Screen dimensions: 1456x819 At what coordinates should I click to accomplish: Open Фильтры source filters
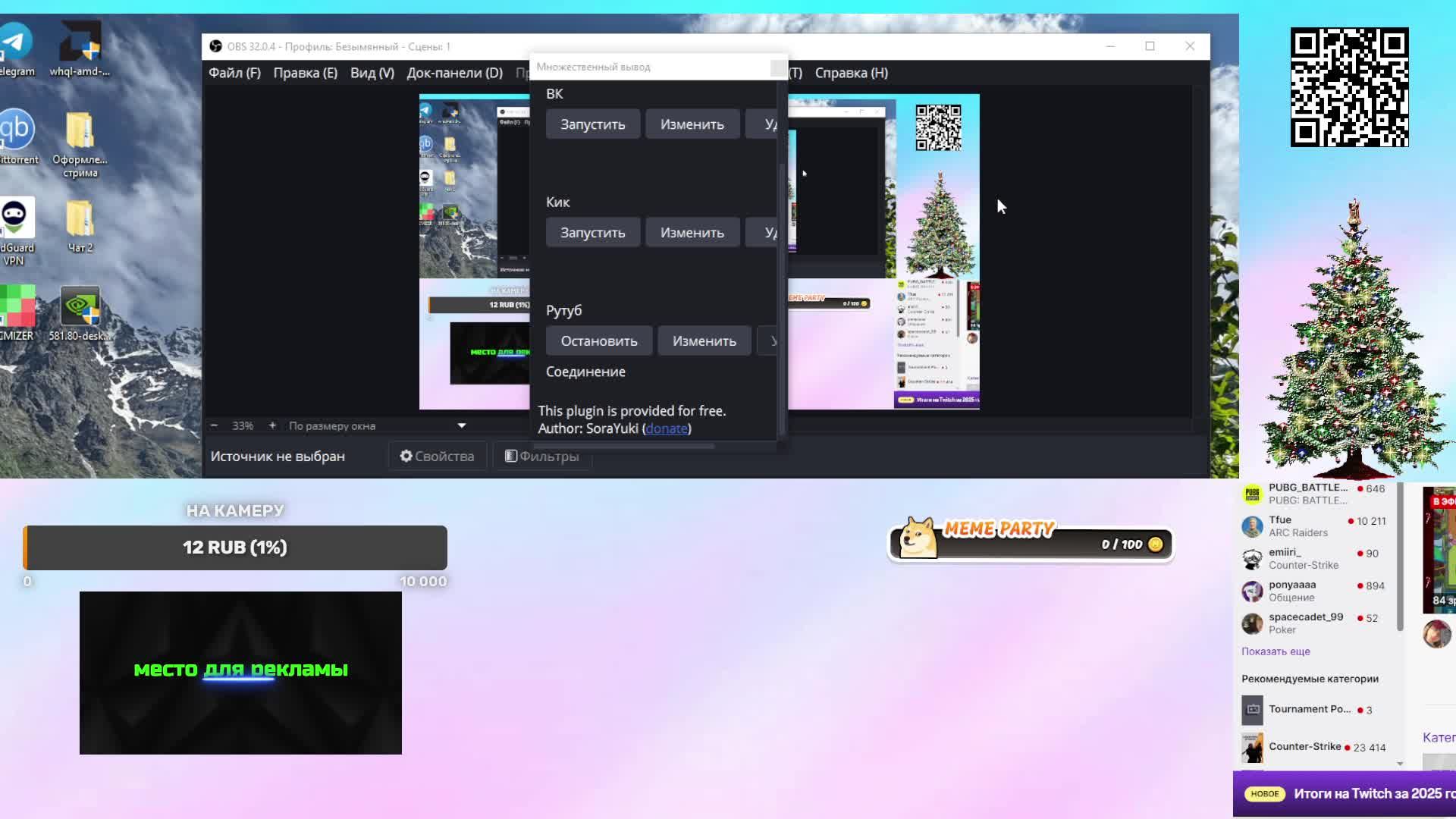point(542,457)
